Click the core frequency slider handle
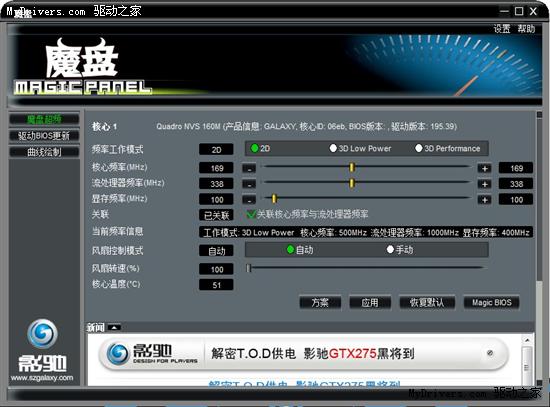This screenshot has width=550, height=407. pos(352,167)
